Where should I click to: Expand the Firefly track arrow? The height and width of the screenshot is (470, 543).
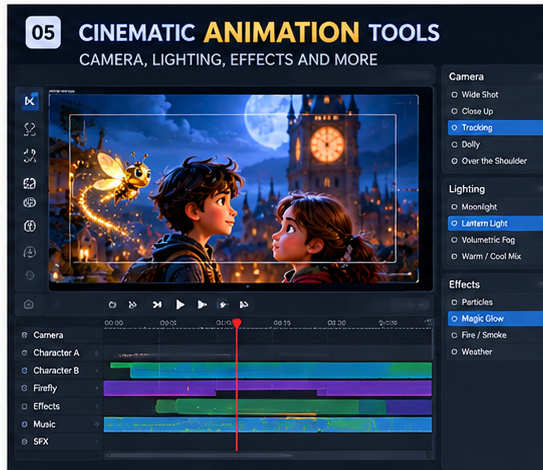coord(97,388)
